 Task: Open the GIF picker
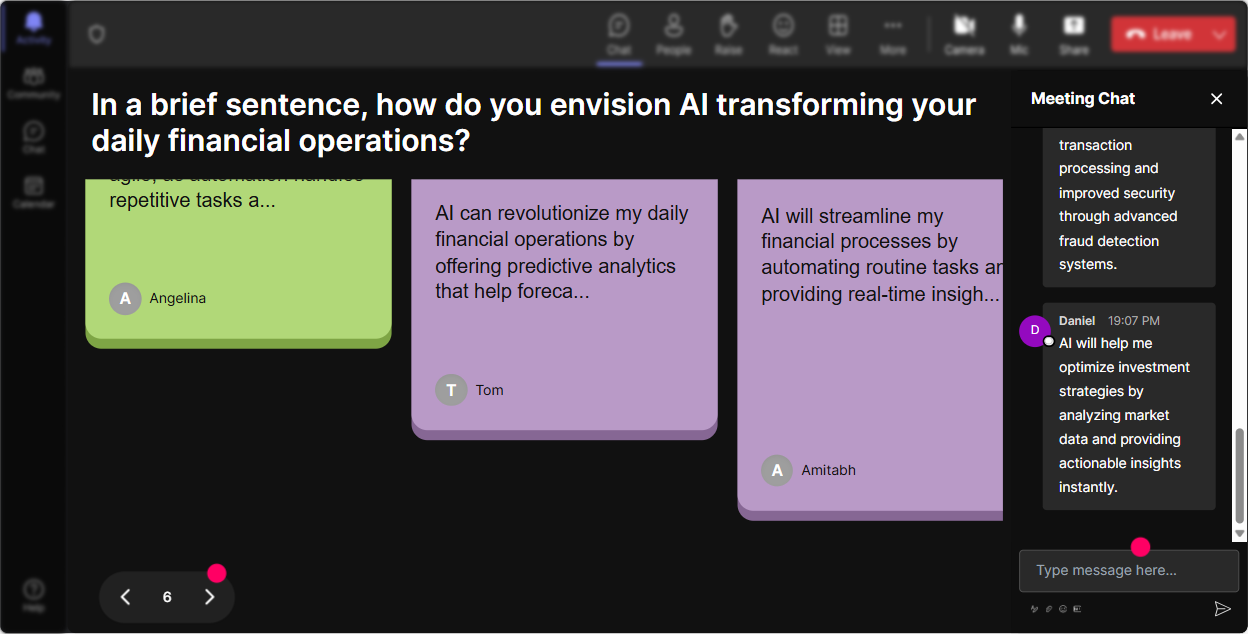point(1077,608)
